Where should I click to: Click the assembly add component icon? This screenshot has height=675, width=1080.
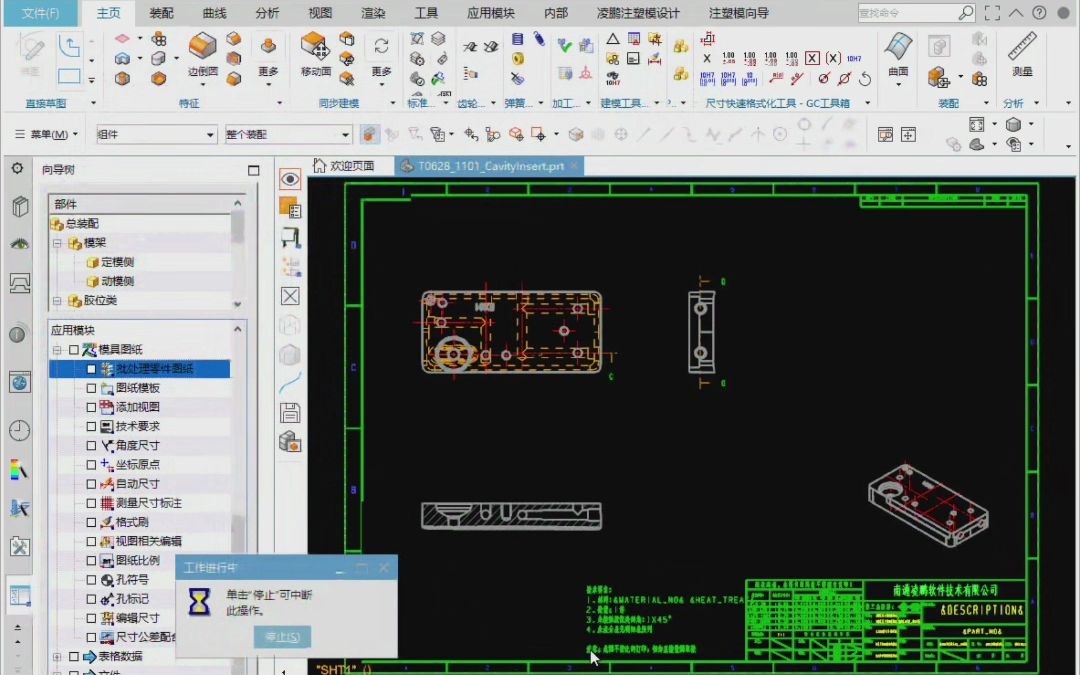tap(939, 76)
